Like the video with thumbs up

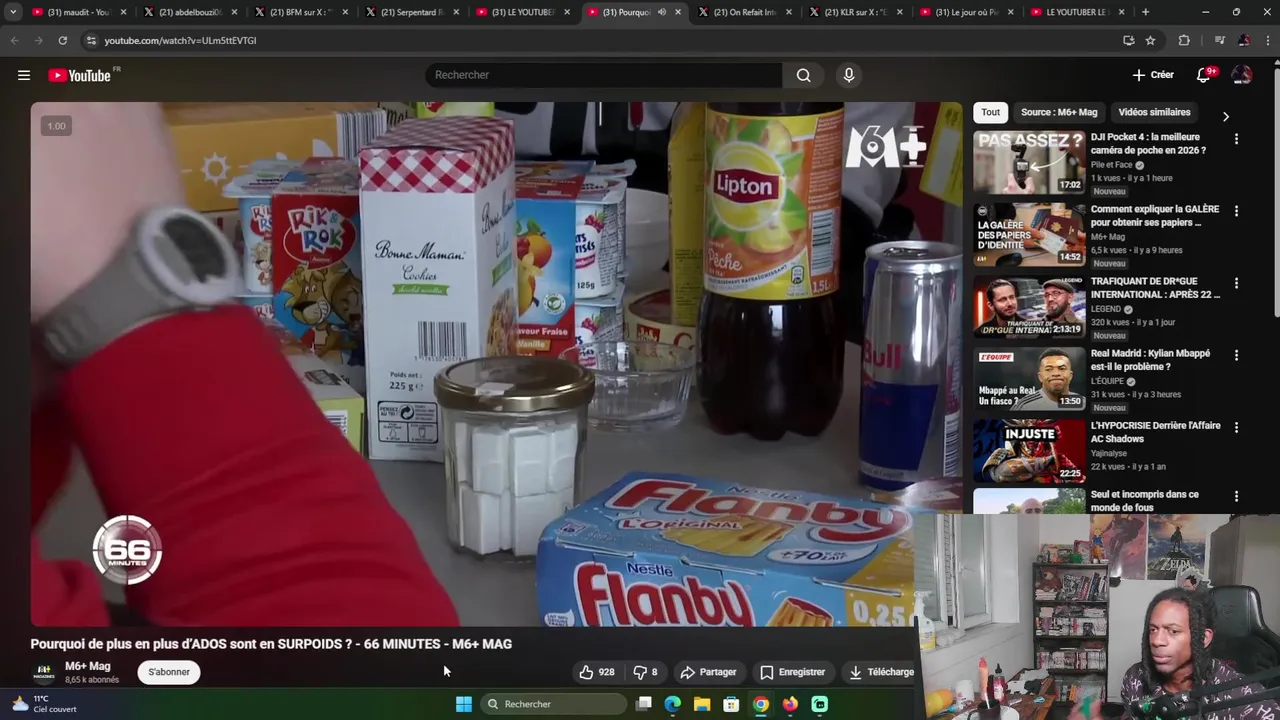coord(597,672)
